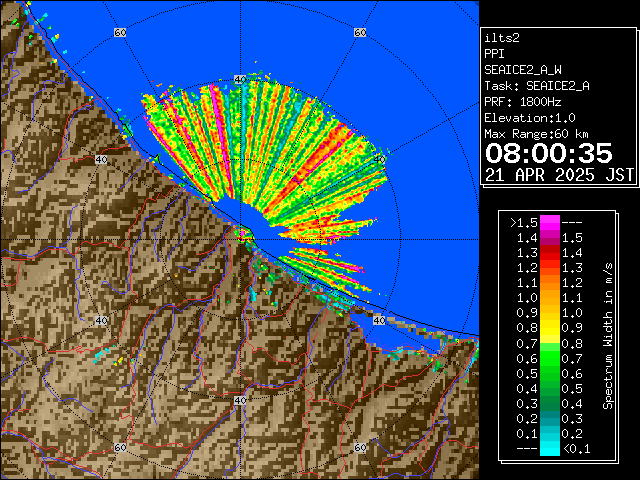Screen dimensions: 640x480
Task: Select the "Task: SEAICE2_A" line
Action: click(537, 86)
